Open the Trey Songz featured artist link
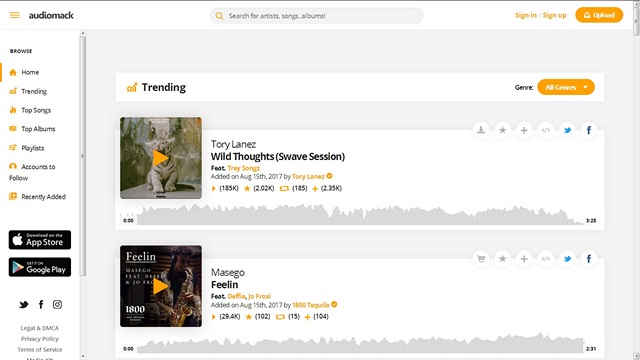This screenshot has width=640, height=360. tap(244, 168)
